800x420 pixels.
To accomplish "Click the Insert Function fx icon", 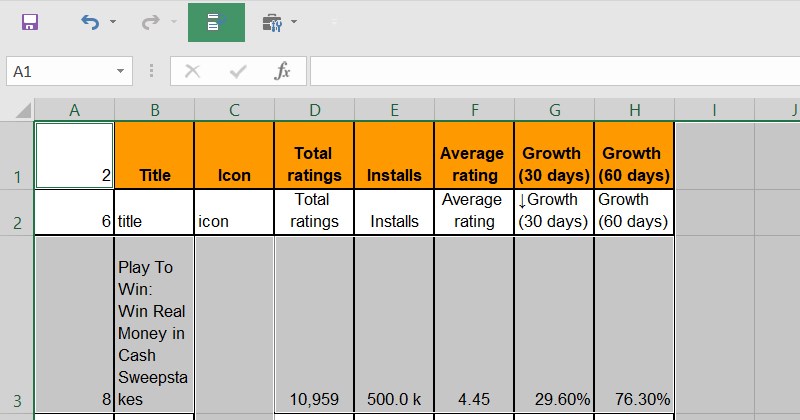I will [x=283, y=71].
